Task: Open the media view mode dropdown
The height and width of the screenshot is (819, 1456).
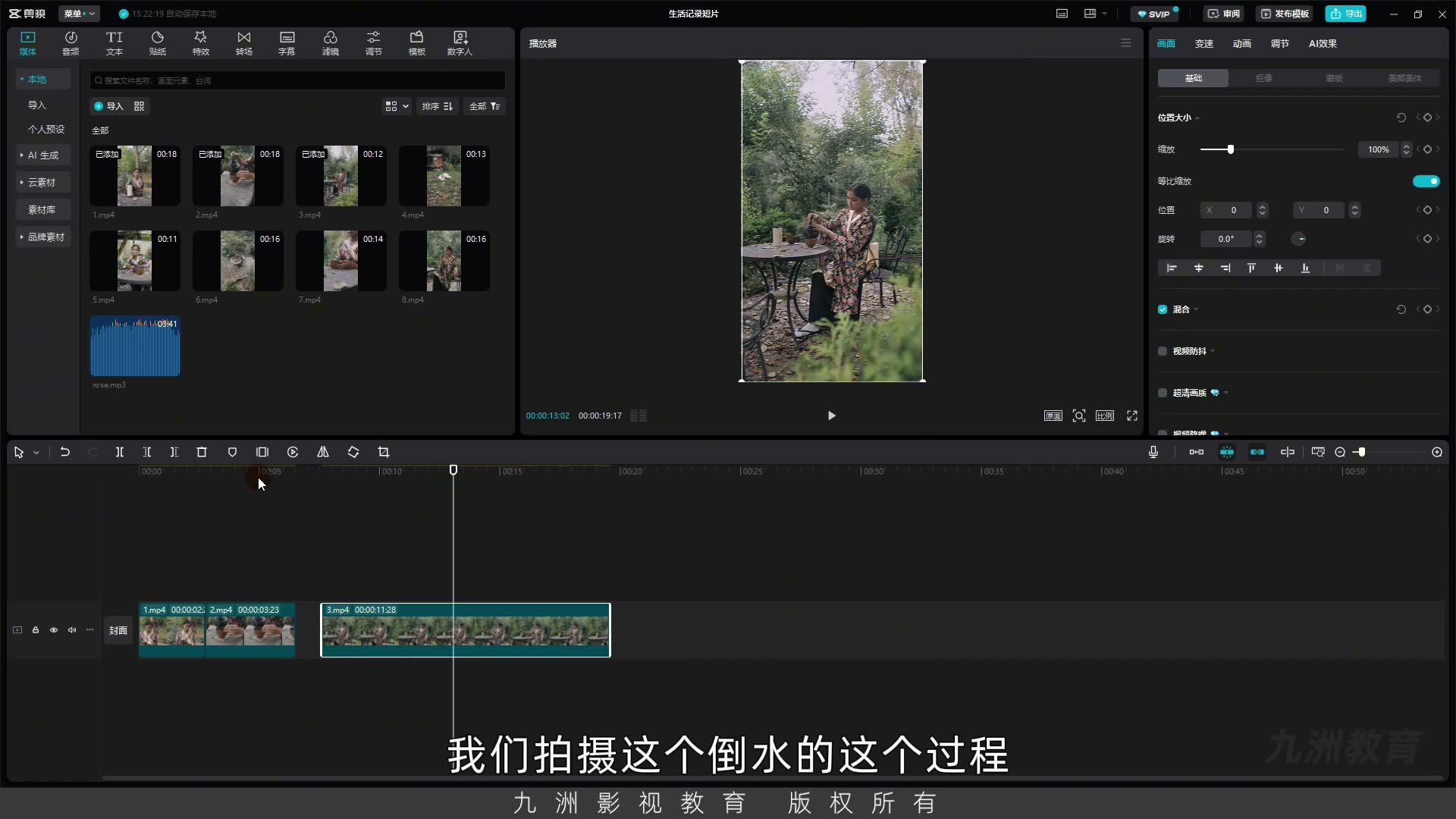Action: (397, 106)
